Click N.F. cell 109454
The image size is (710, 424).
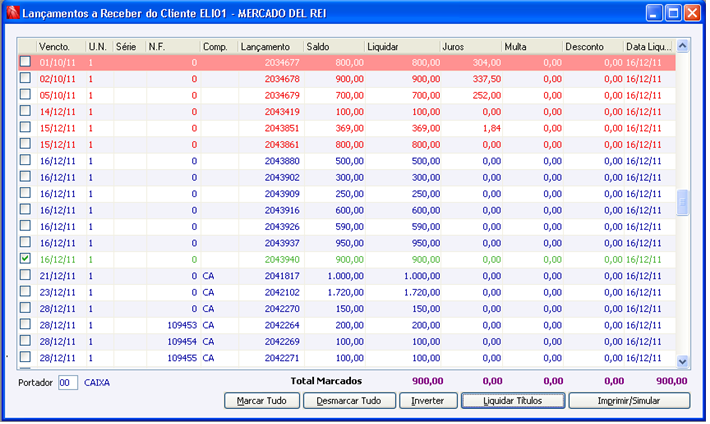[x=182, y=342]
